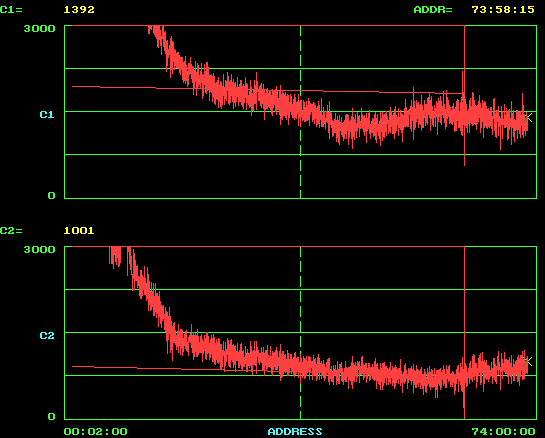The width and height of the screenshot is (545, 438).
Task: Click the ADDR= label at top
Action: [433, 10]
